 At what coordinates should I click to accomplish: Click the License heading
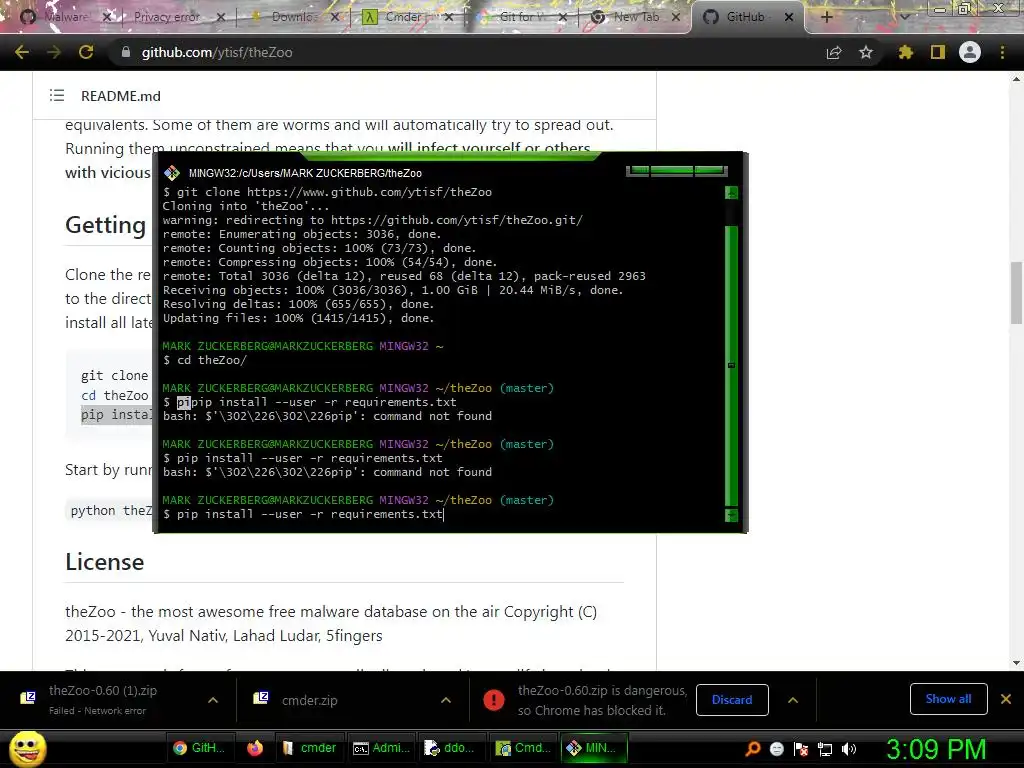[104, 562]
